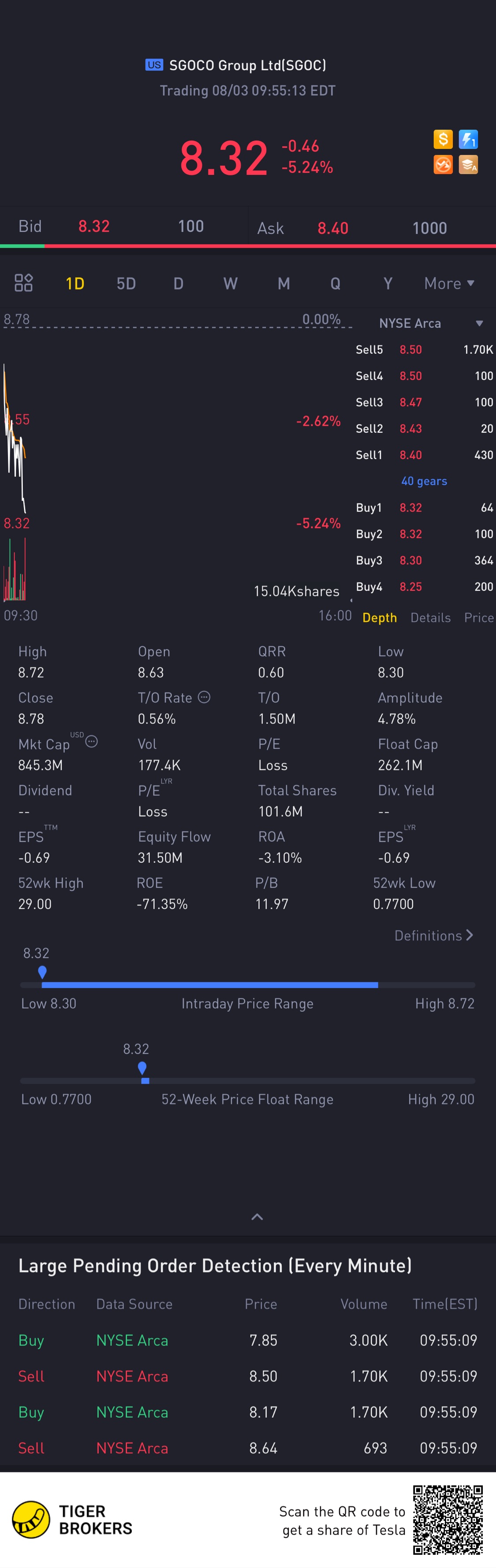Viewport: 496px width, 1568px height.
Task: Click the Tesla share QR code
Action: (448, 1520)
